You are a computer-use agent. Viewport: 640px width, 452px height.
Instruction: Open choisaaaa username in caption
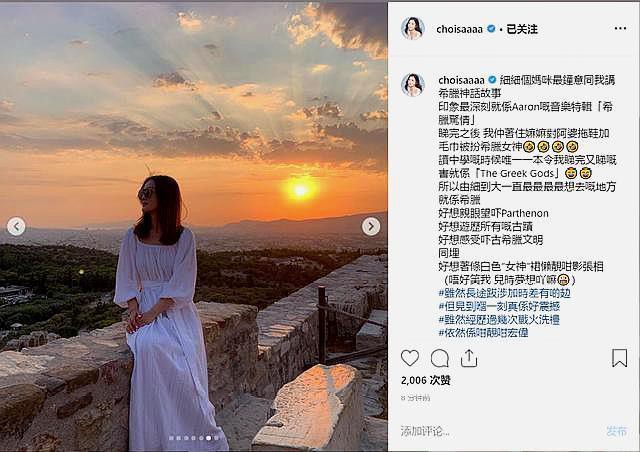tap(461, 80)
